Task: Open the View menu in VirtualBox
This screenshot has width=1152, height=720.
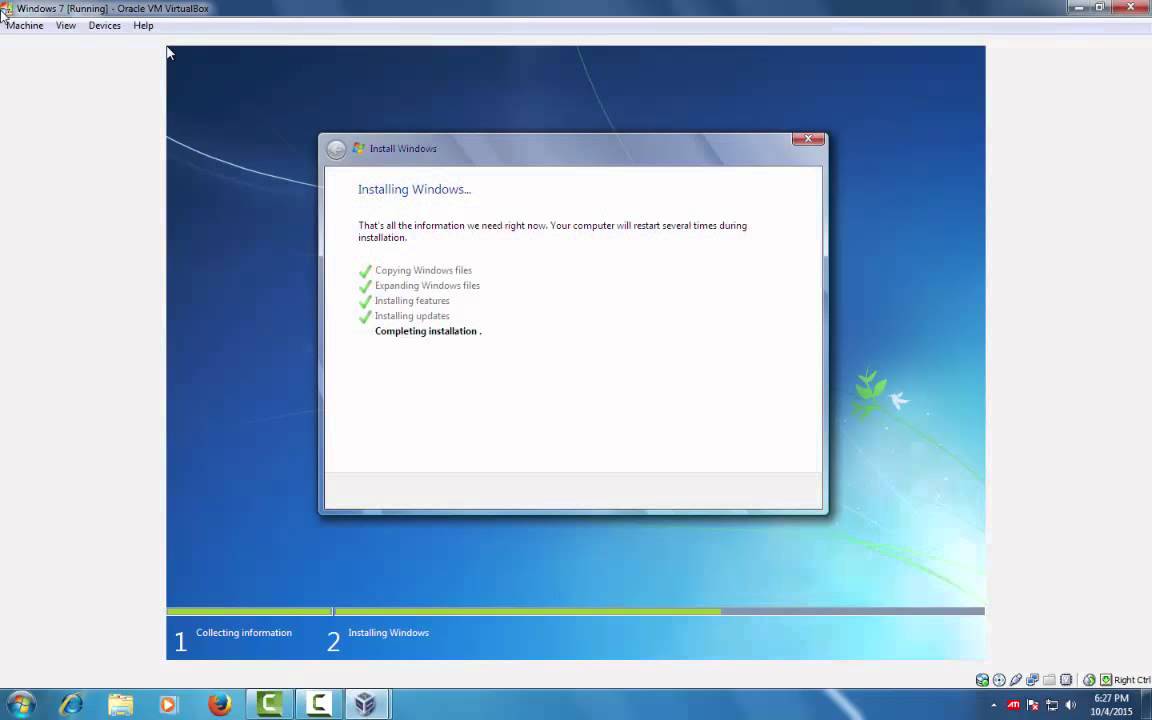Action: pyautogui.click(x=65, y=26)
